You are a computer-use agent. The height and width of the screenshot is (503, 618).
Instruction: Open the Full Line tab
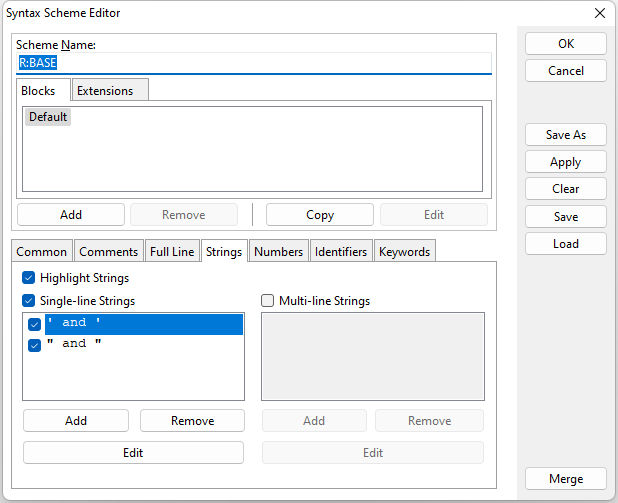[x=172, y=252]
